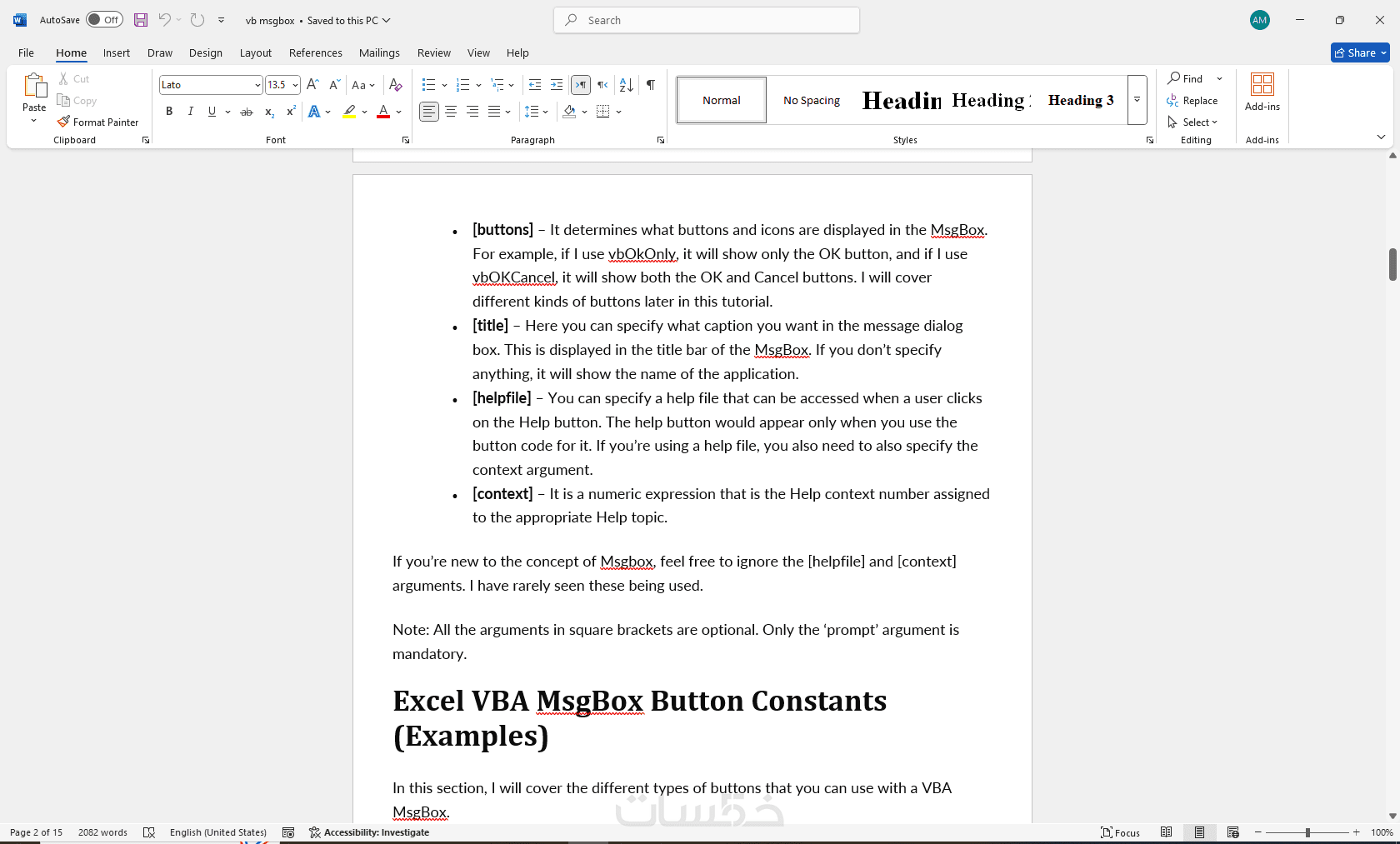Open the Change Case dropdown

point(363,85)
